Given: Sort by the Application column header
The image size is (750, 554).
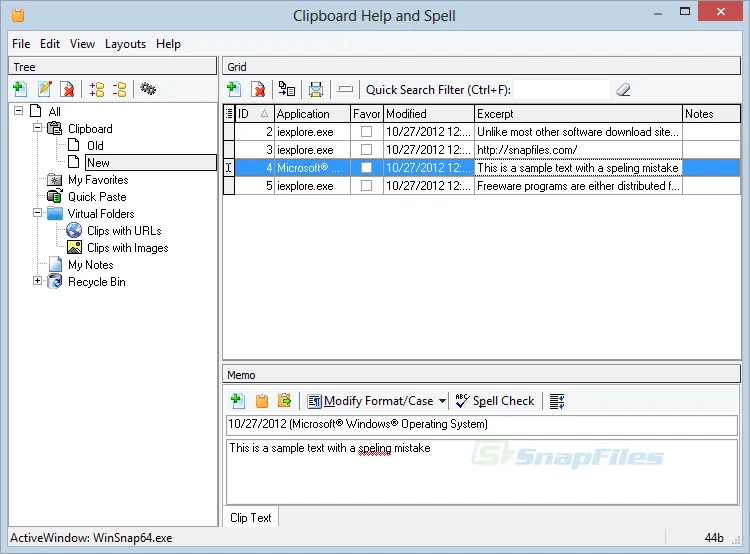Looking at the screenshot, I should (312, 113).
